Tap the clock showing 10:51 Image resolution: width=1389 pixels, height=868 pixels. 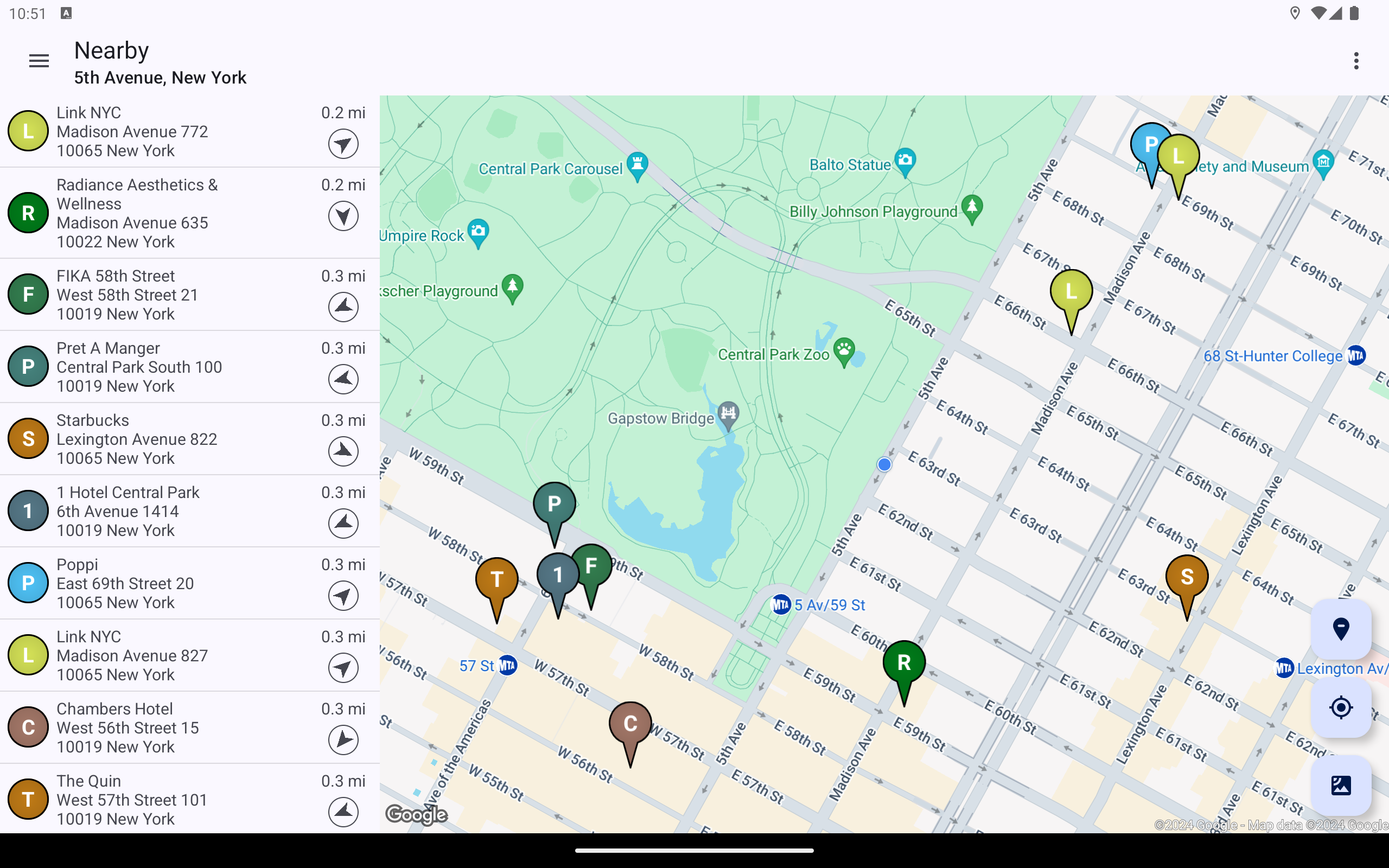click(x=28, y=14)
